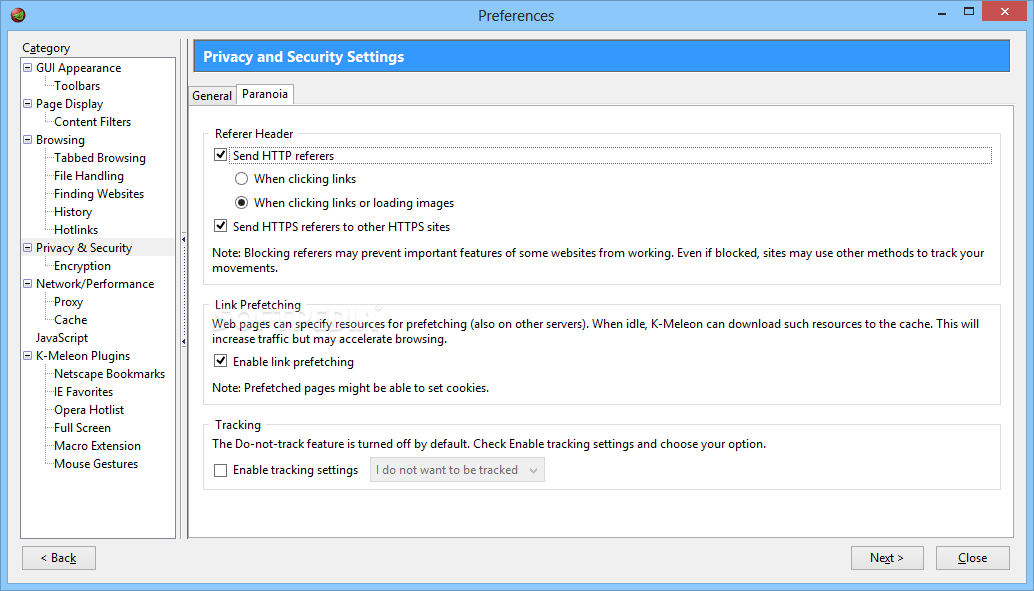Select Tabbed Browsing in category tree
Image resolution: width=1034 pixels, height=591 pixels.
[x=100, y=158]
